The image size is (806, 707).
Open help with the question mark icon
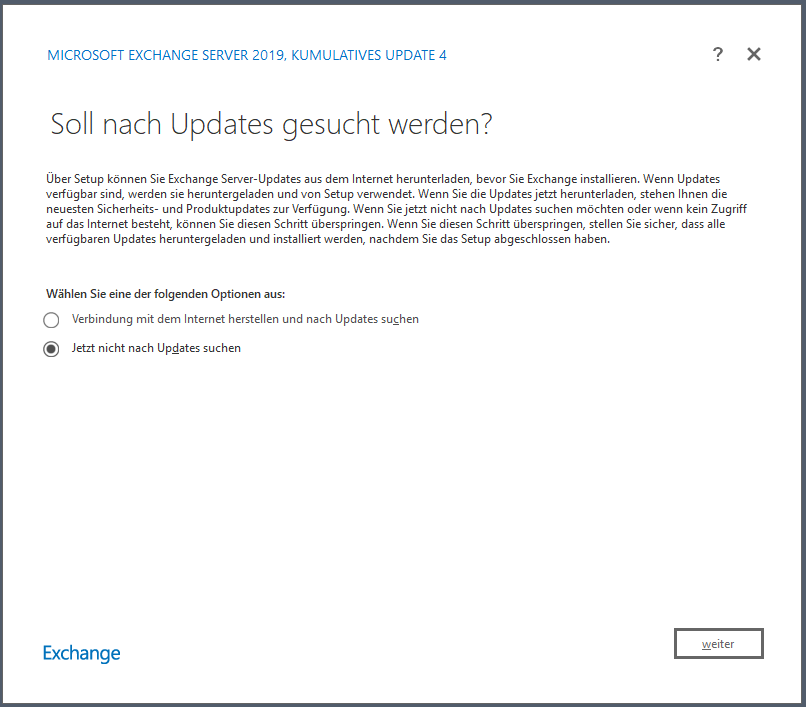click(718, 54)
